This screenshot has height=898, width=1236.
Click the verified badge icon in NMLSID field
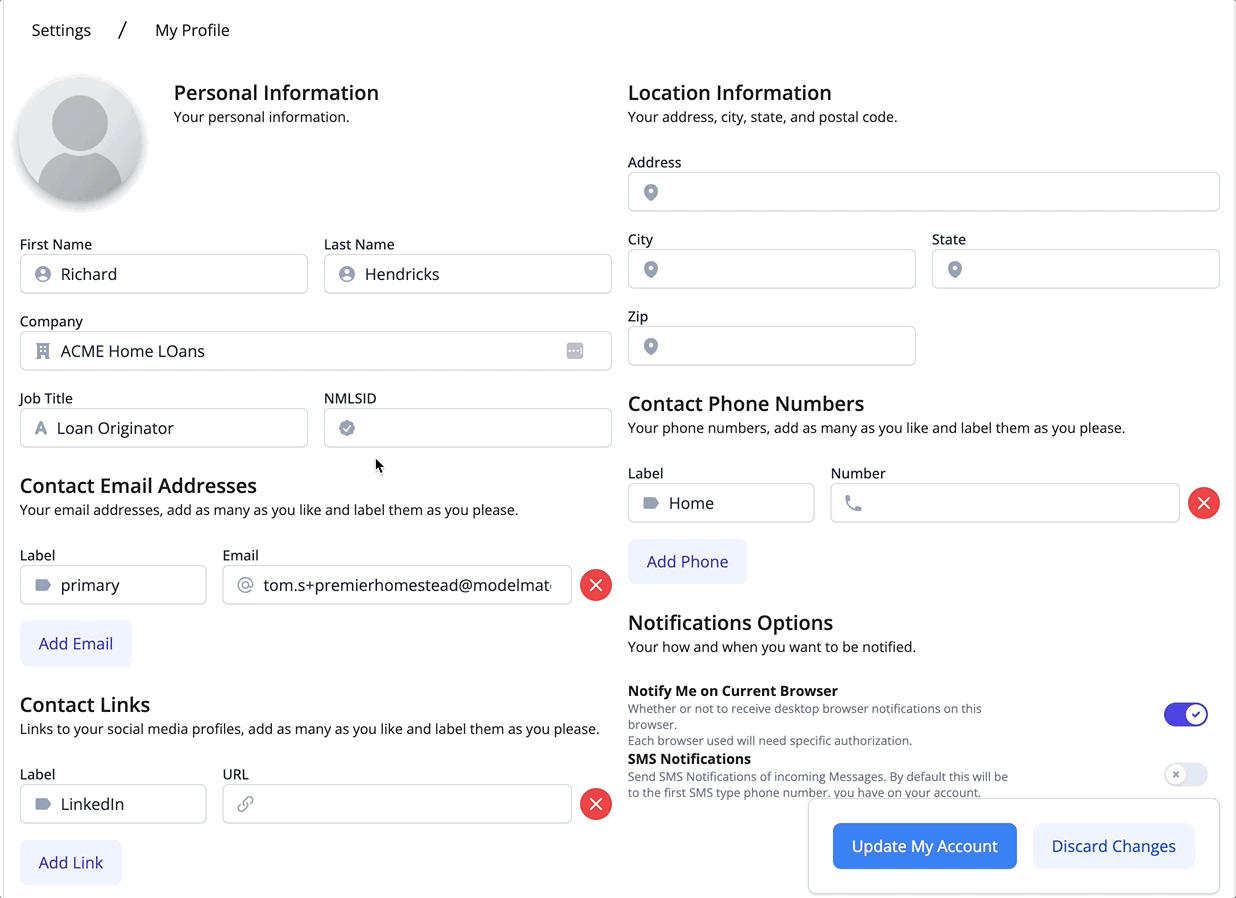pos(347,428)
